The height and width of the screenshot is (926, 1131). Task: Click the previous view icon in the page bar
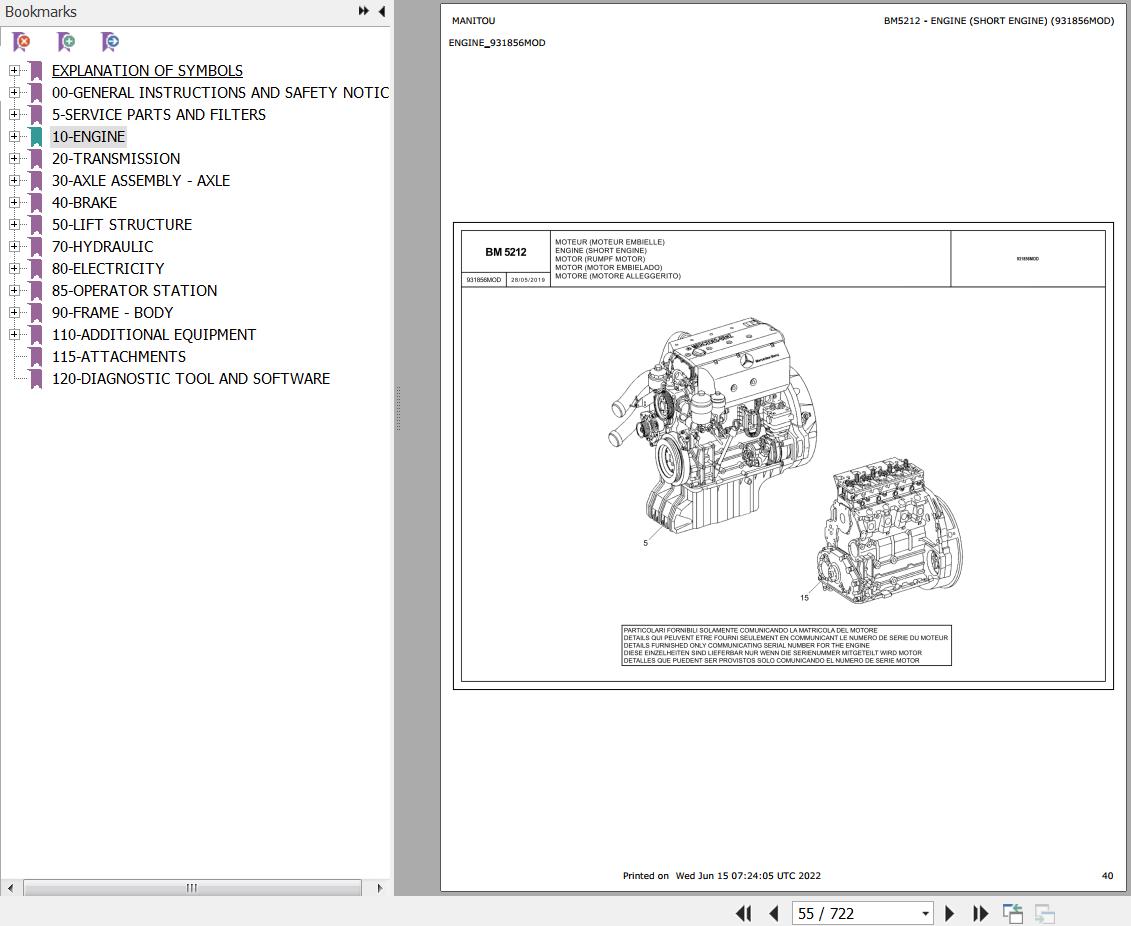[x=1013, y=914]
